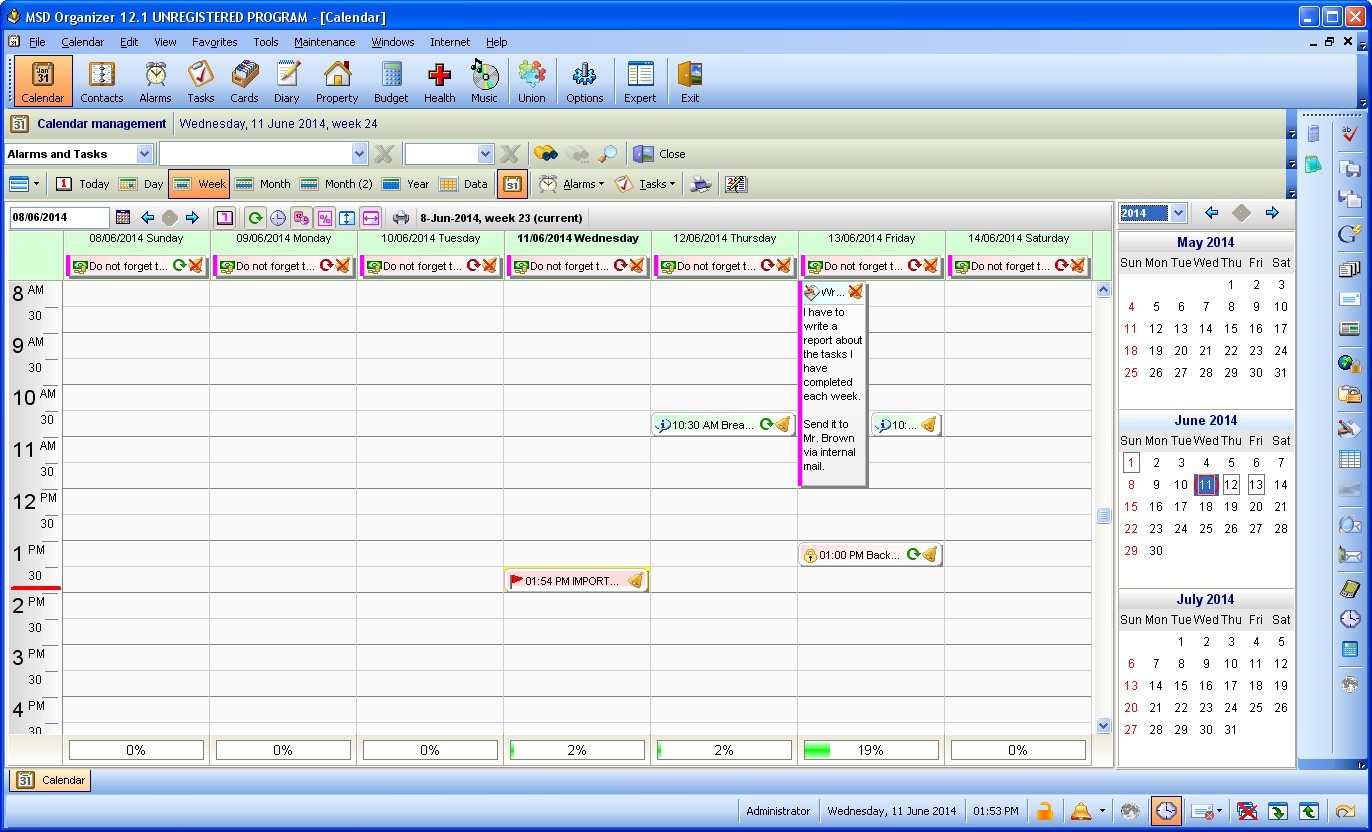Open the Contacts module
The image size is (1372, 832).
(102, 81)
